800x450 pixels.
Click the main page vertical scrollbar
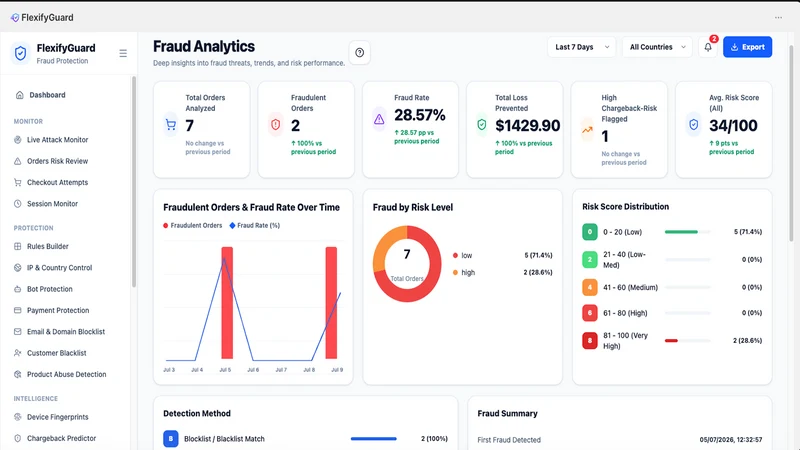point(792,143)
